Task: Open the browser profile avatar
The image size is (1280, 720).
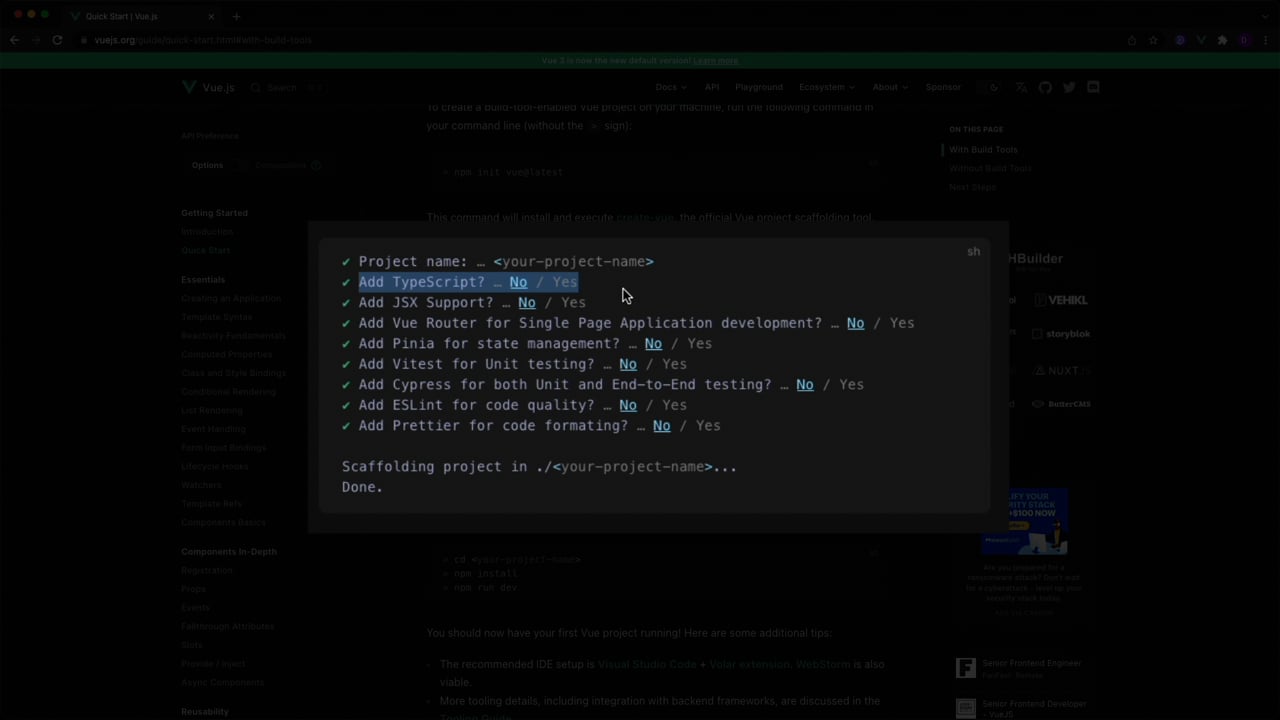Action: pyautogui.click(x=1244, y=40)
